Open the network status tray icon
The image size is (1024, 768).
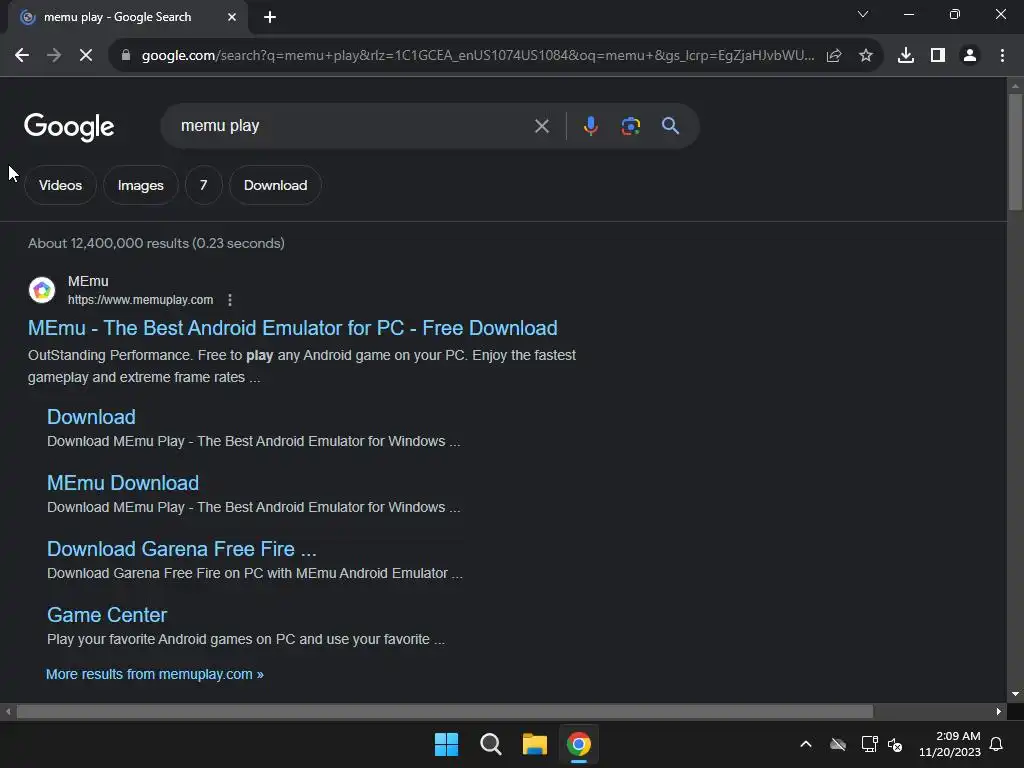(869, 744)
